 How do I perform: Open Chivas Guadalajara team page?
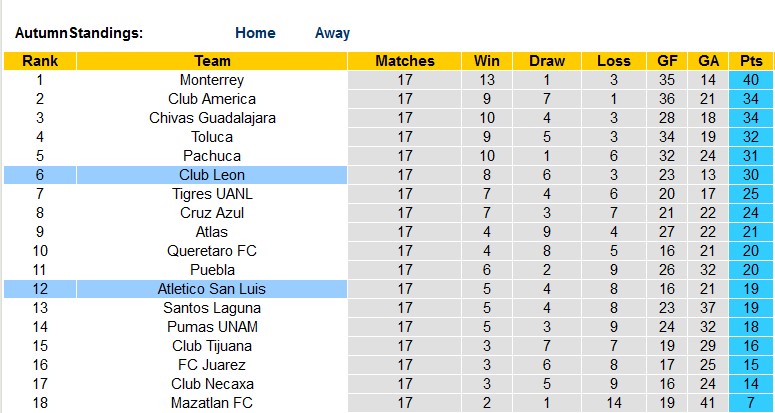click(212, 118)
